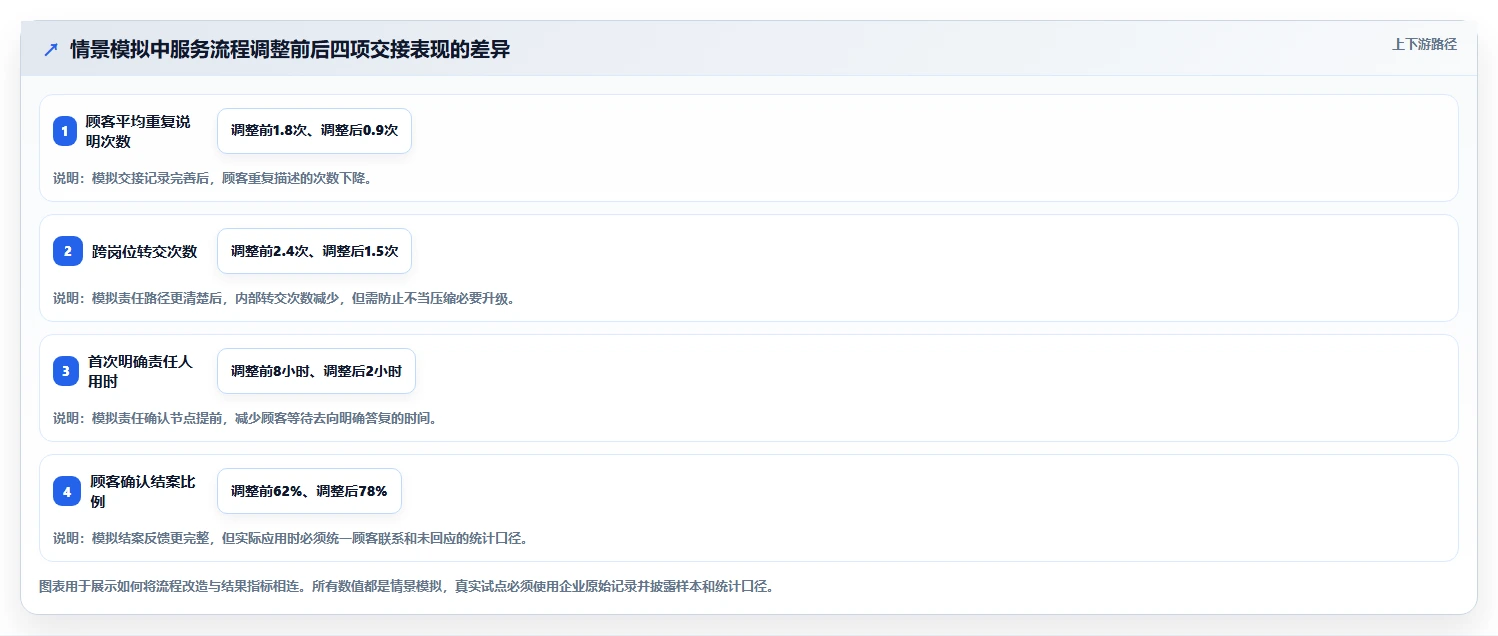Select the number 3 badge
The image size is (1498, 636).
(66, 371)
